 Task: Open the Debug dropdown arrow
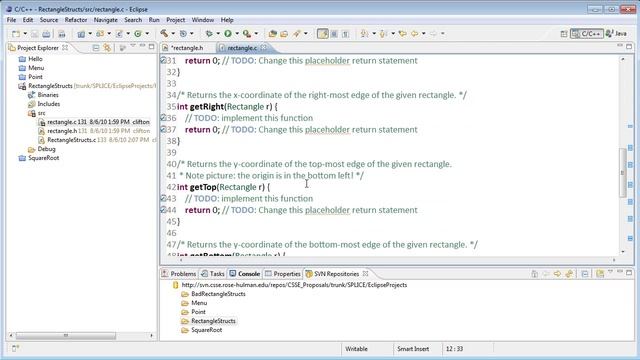(218, 34)
